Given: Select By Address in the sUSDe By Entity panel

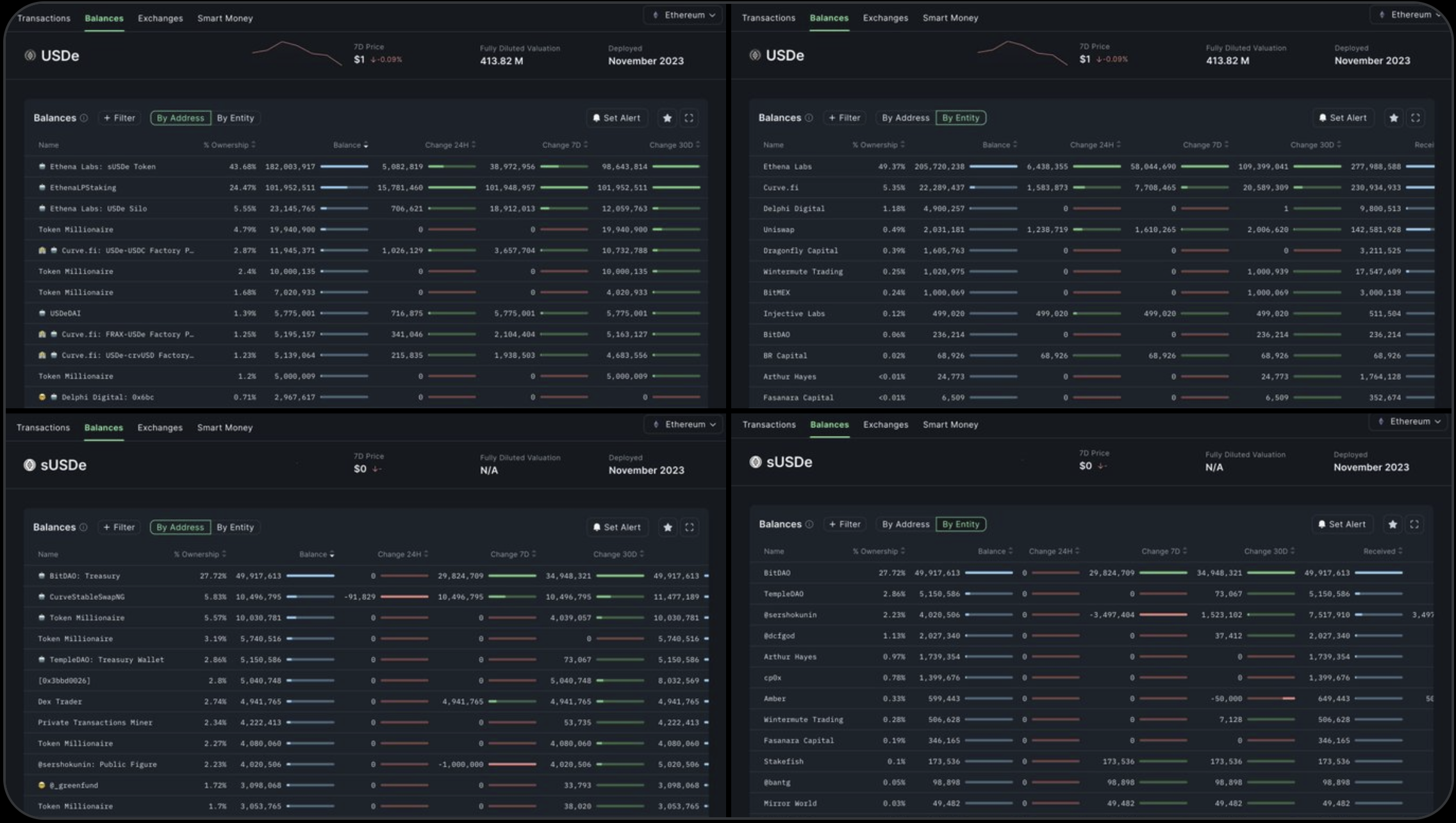Looking at the screenshot, I should tap(906, 524).
